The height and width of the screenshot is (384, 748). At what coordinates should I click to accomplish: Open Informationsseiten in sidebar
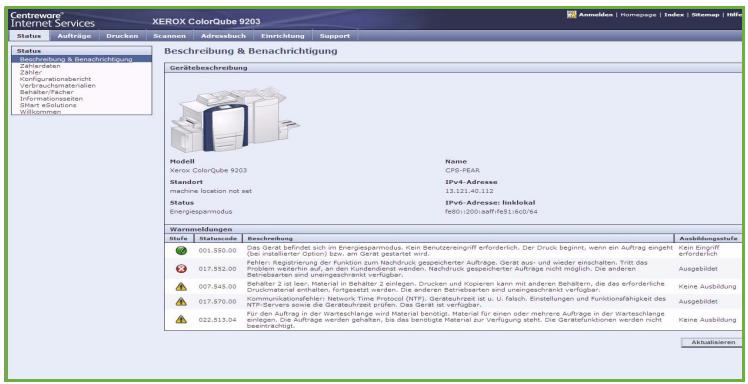point(51,99)
